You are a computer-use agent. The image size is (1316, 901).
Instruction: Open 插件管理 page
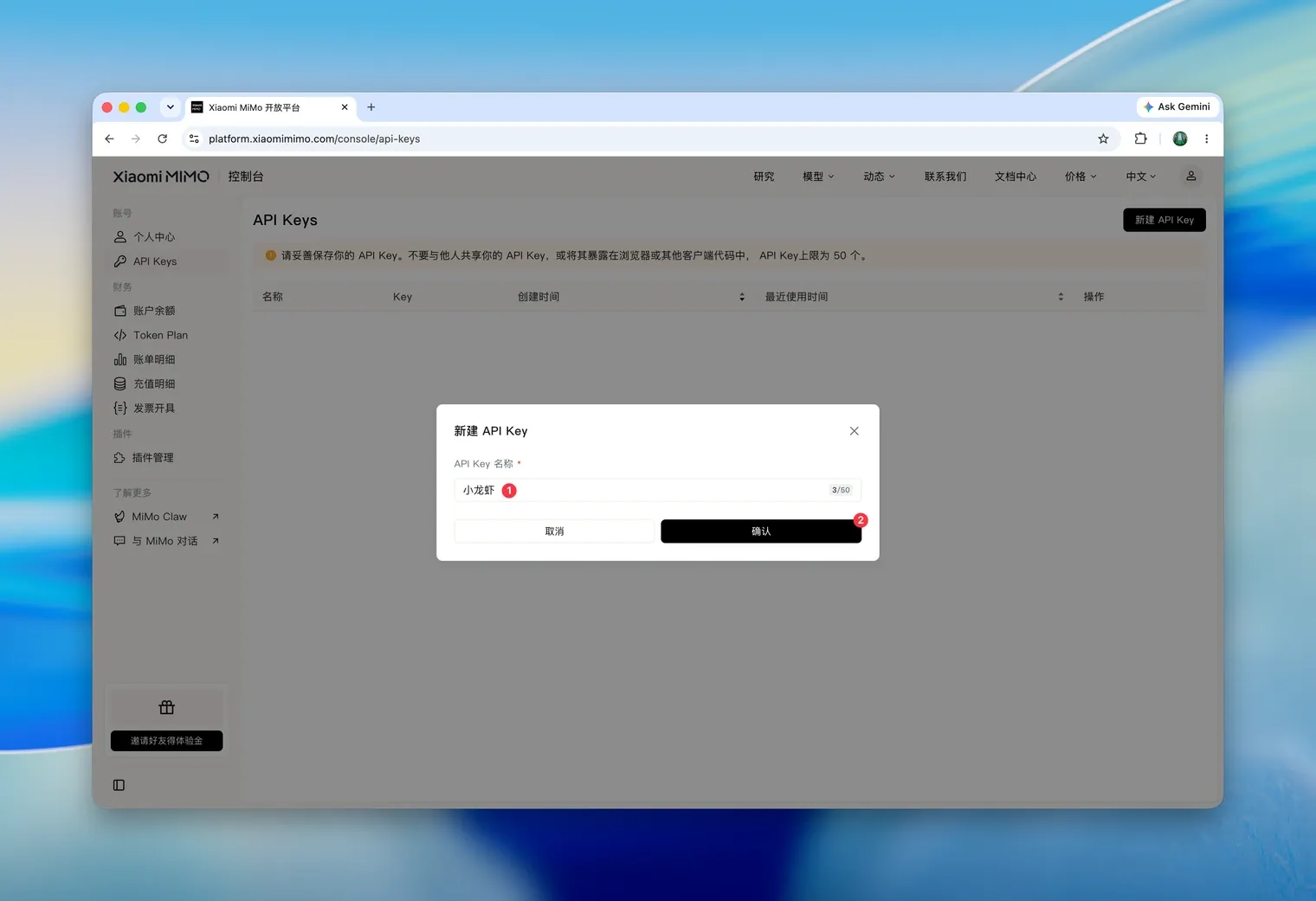(167, 458)
